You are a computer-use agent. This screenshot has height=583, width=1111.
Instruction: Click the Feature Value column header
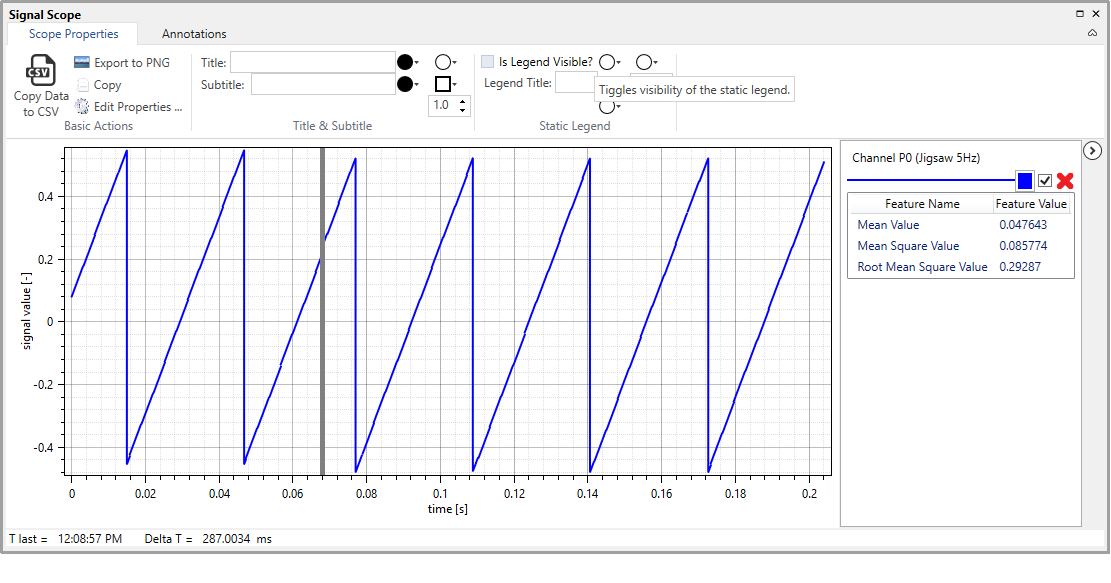tap(1031, 204)
